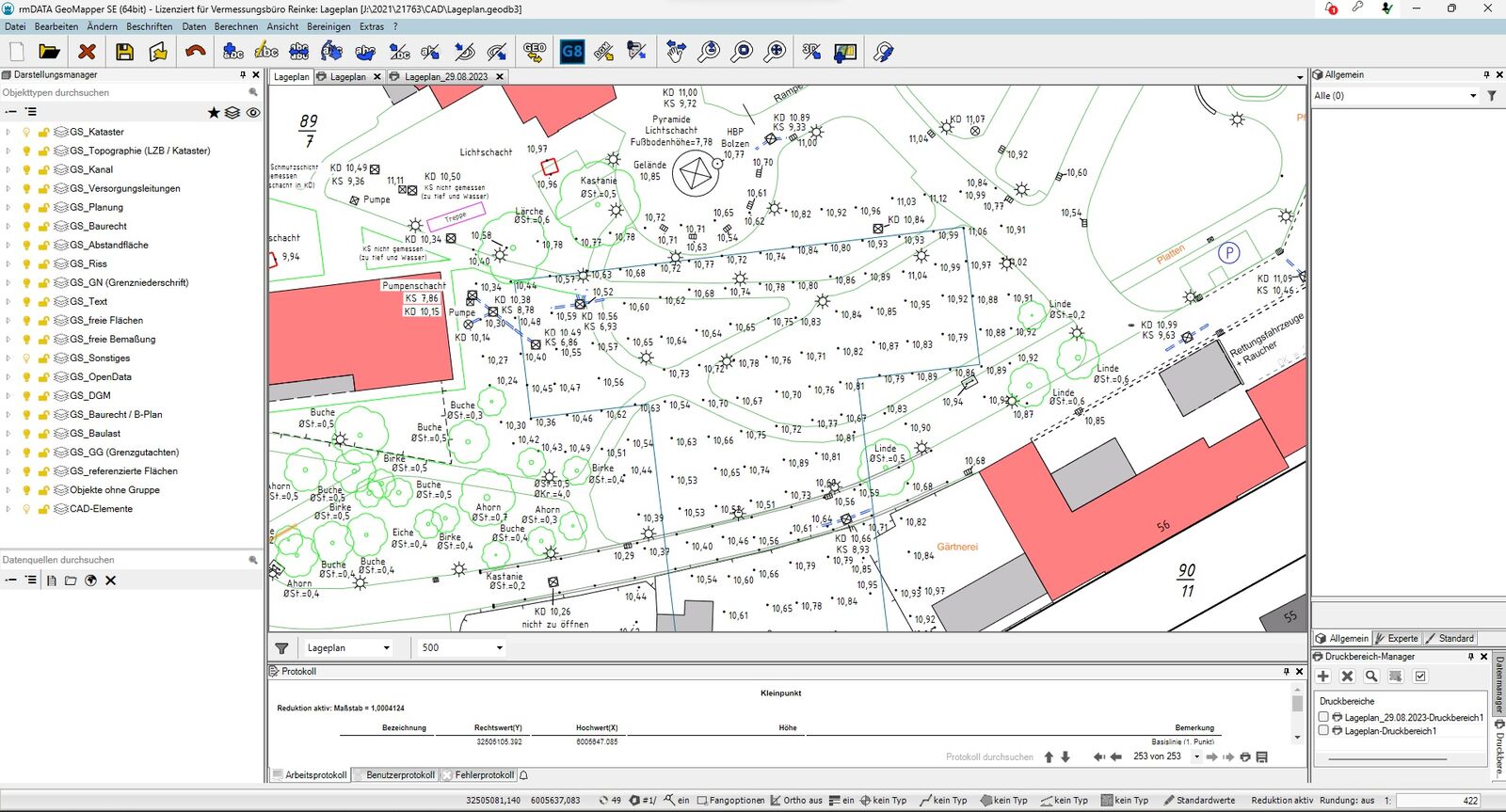The width and height of the screenshot is (1506, 812).
Task: Toggle visibility bulb for GS_Kataster layer
Action: tap(26, 133)
